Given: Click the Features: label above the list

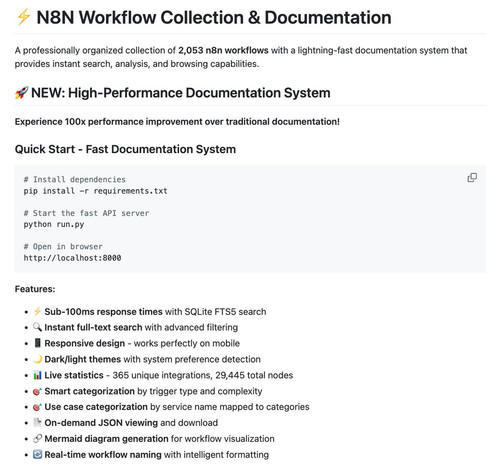Looking at the screenshot, I should point(35,289).
